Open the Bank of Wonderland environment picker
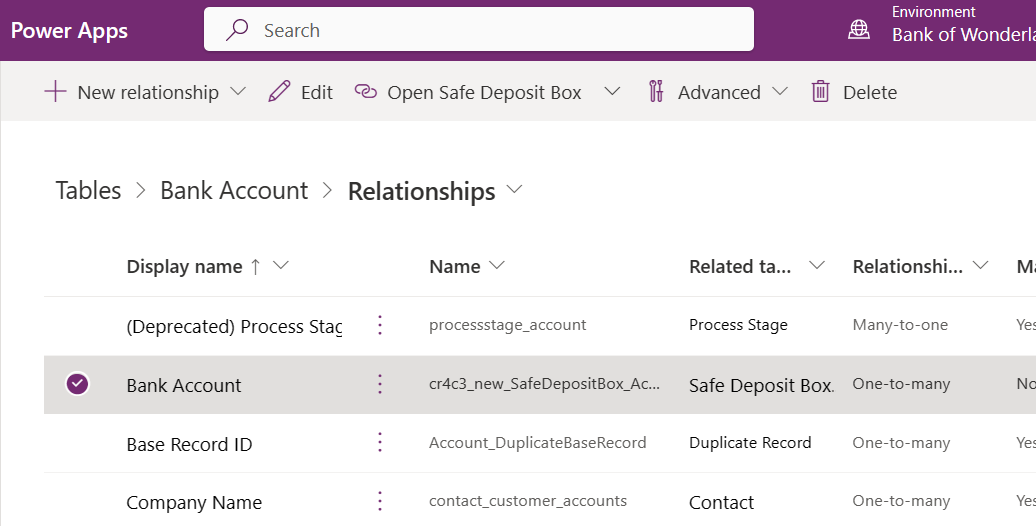The width and height of the screenshot is (1036, 526). (x=963, y=34)
